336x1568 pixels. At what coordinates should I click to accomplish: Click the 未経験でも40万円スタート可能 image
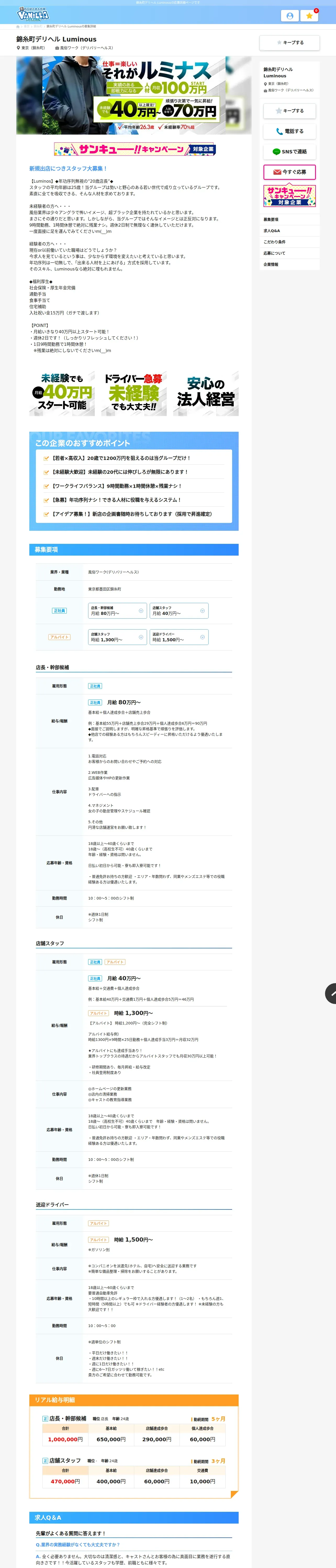click(62, 393)
